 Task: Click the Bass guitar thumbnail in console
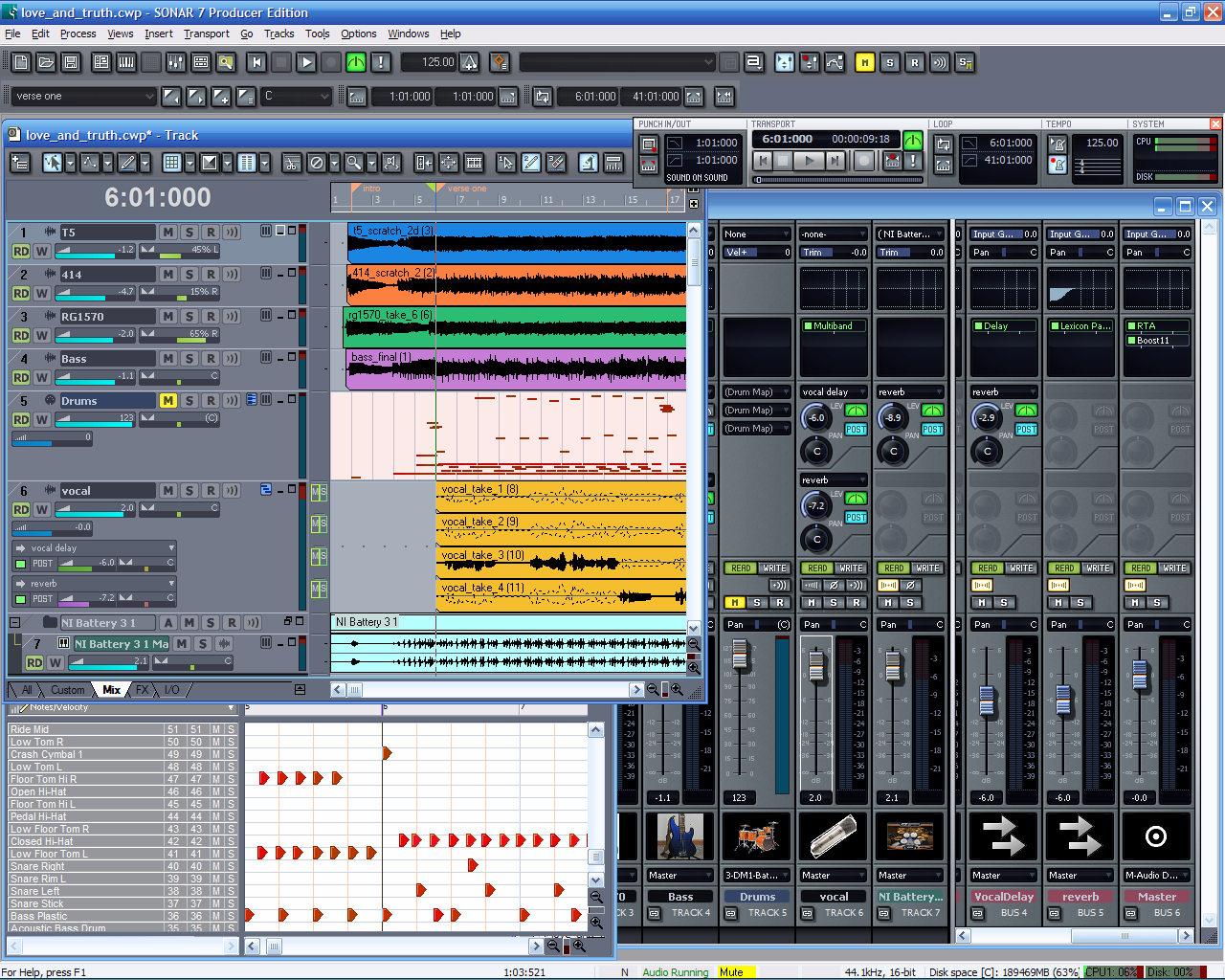680,836
